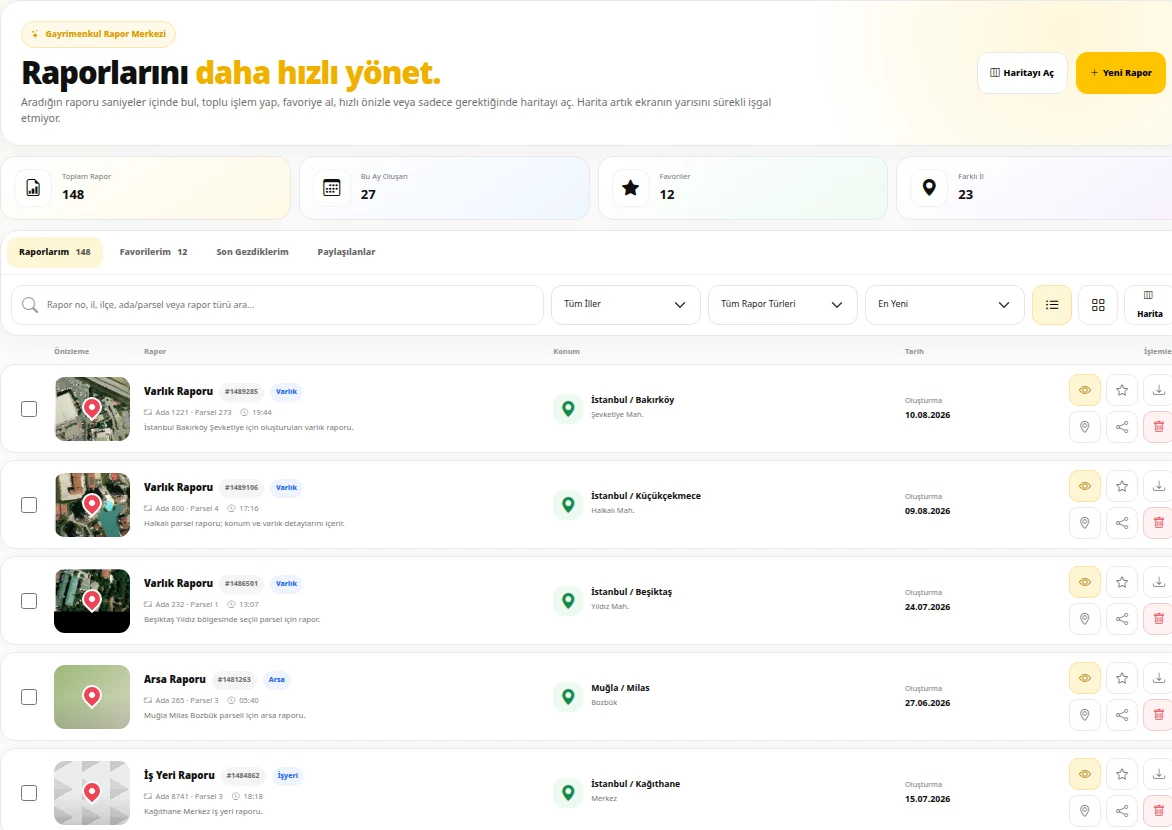Open Varlık Raporu #1489285 title
This screenshot has height=830, width=1172.
pyautogui.click(x=179, y=391)
